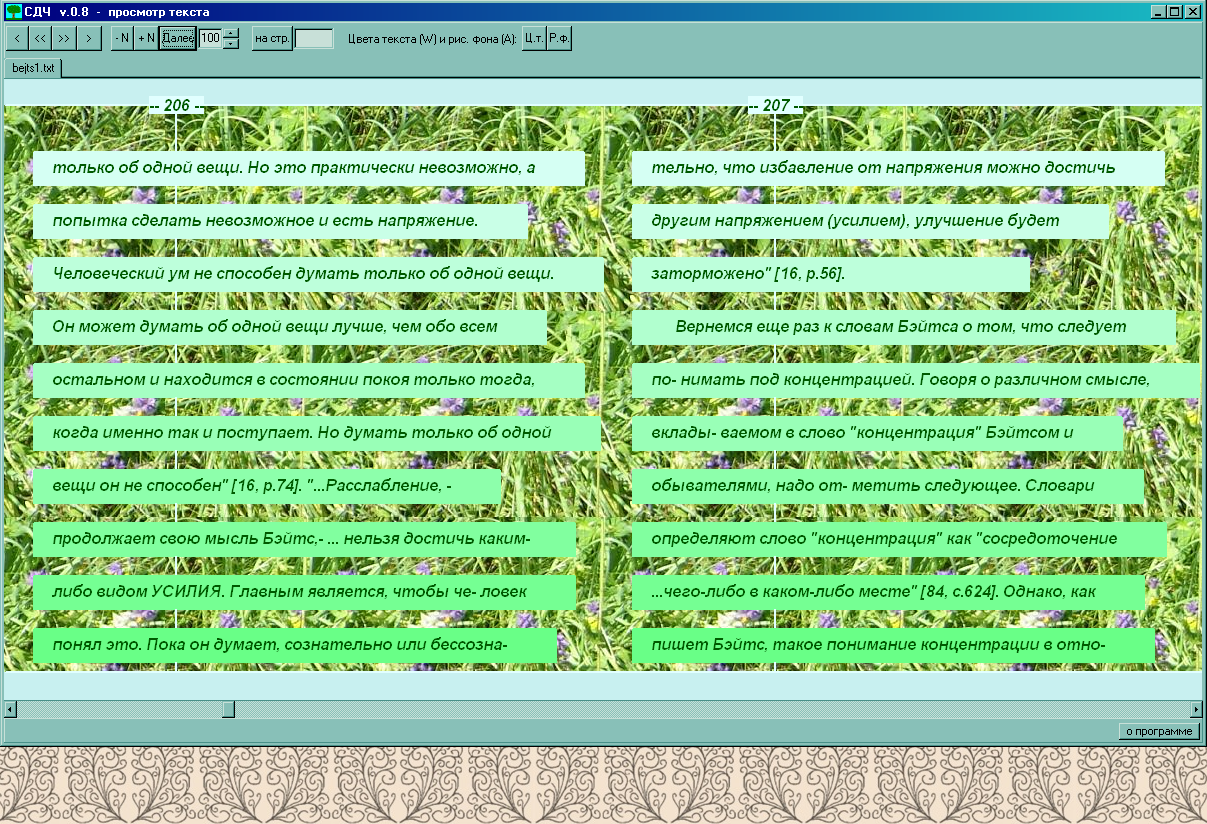Viewport: 1207px width, 824px height.
Task: Click the tree application icon in title bar
Action: click(13, 11)
